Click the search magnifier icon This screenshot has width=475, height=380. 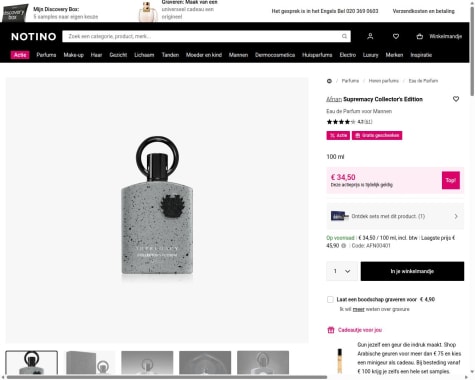[344, 36]
